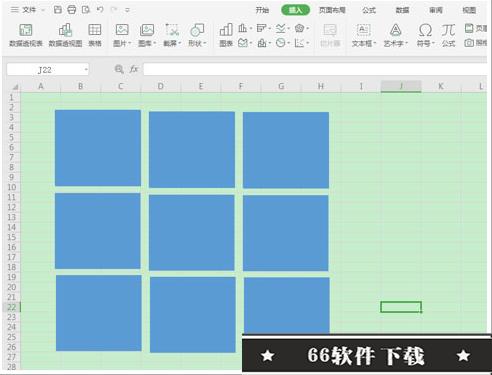Click the Chart (图表) button
This screenshot has width=492, height=375.
[x=226, y=35]
